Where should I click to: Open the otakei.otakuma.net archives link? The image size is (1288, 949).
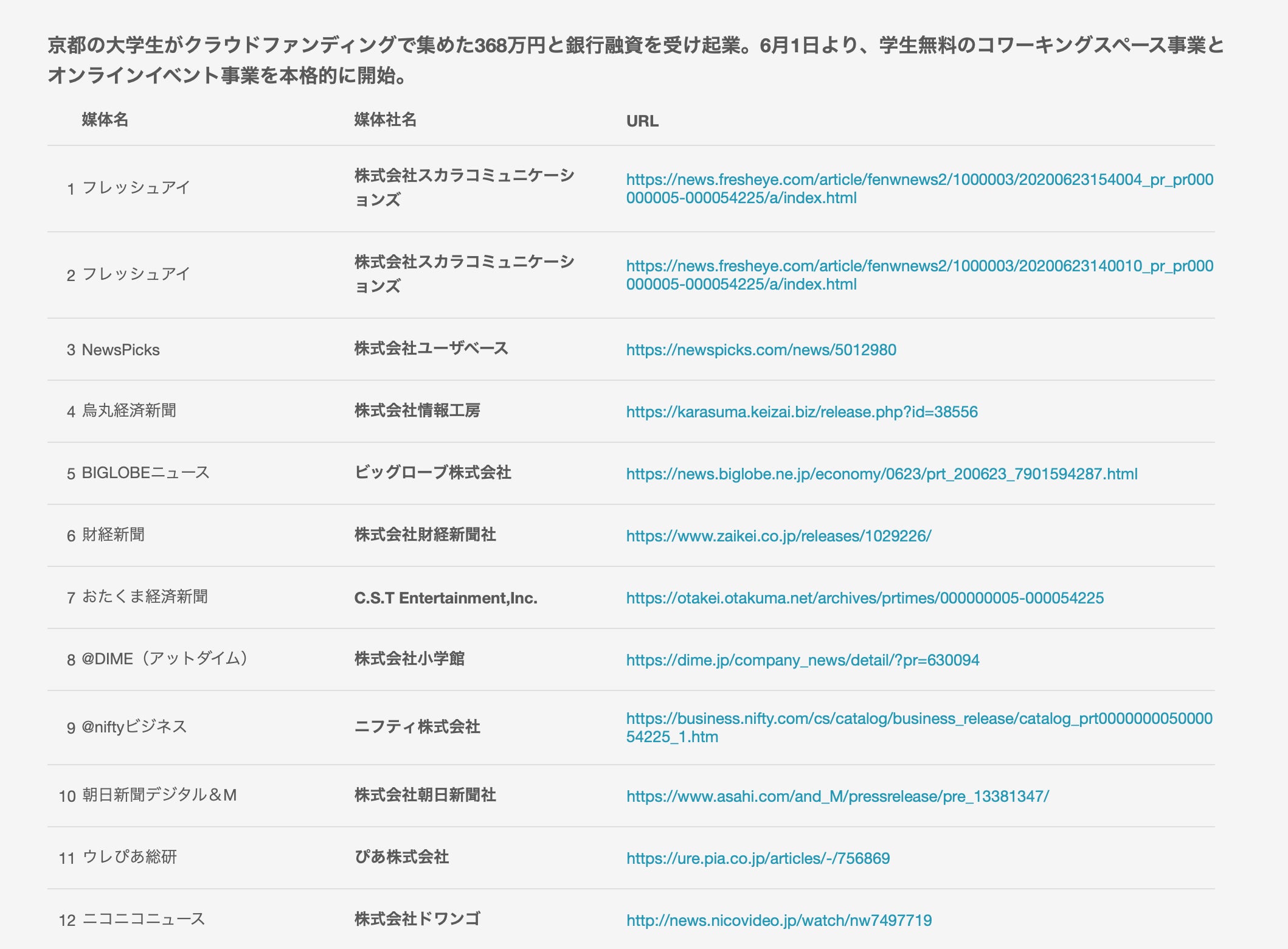coord(864,598)
